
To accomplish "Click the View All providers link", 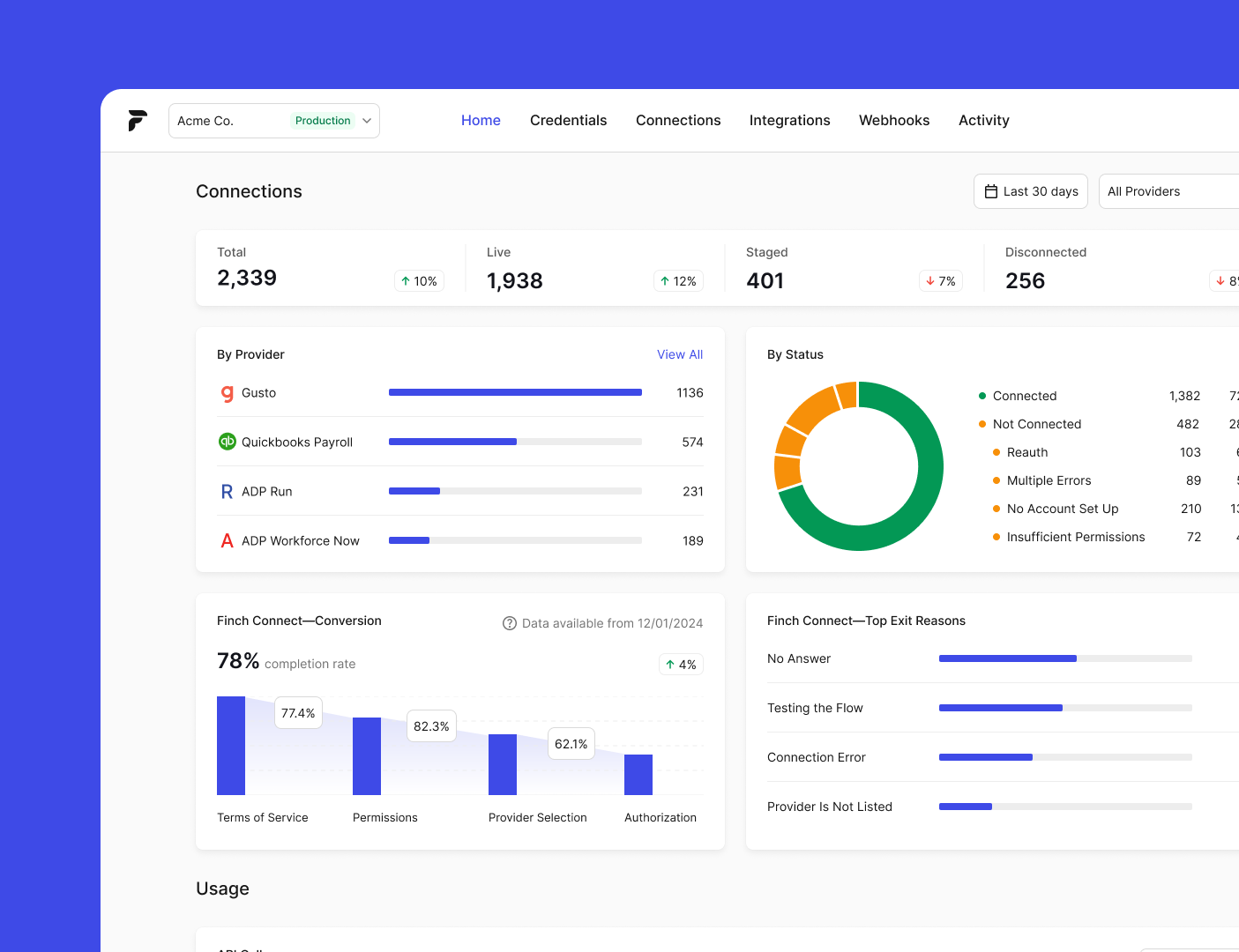I will click(x=680, y=354).
